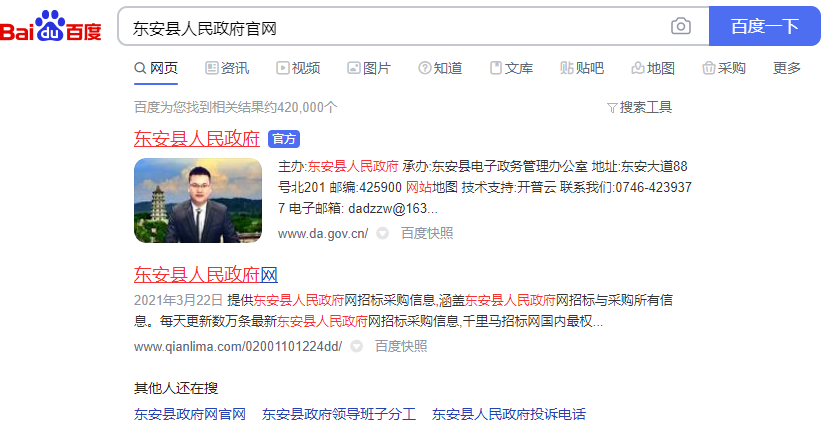The height and width of the screenshot is (427, 836).
Task: Open the 资讯 news tab
Action: tap(227, 68)
